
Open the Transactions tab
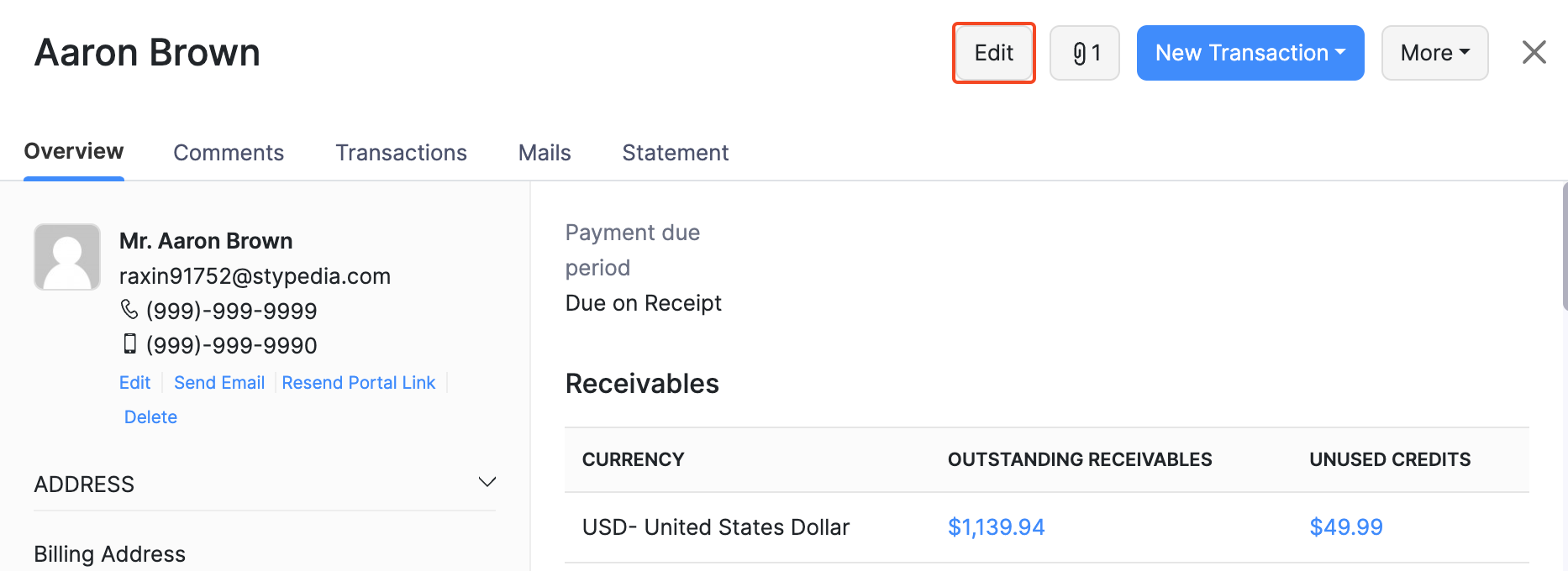(401, 153)
